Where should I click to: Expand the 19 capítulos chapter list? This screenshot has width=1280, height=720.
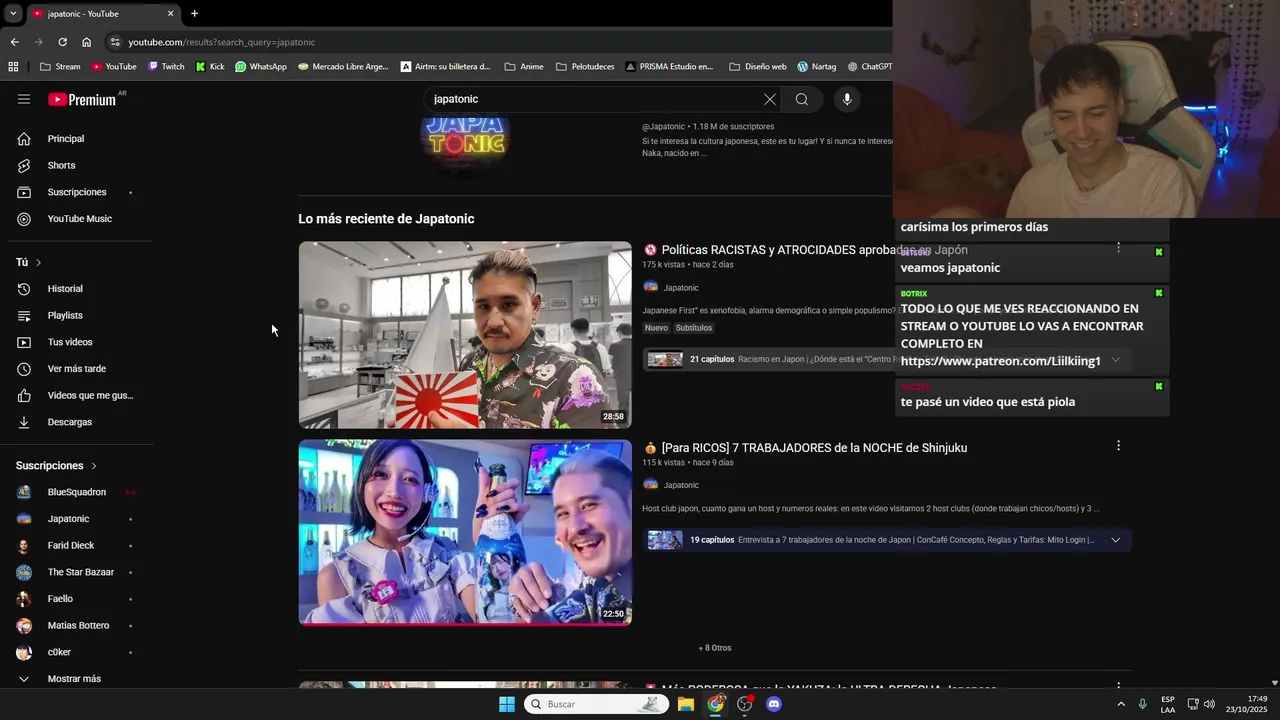[x=1115, y=540]
